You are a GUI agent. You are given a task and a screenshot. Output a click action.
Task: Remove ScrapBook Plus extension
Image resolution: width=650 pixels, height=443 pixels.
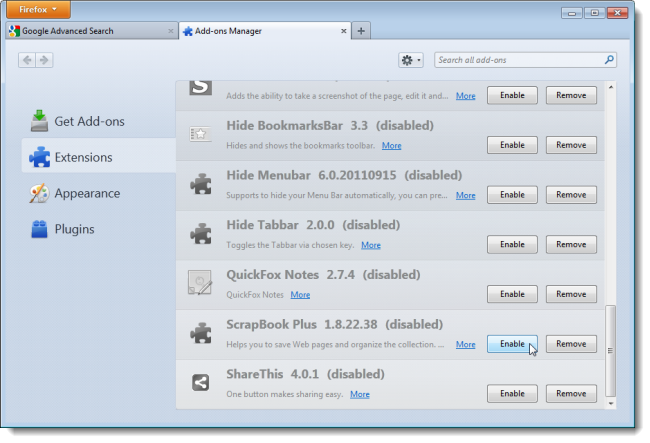click(571, 344)
